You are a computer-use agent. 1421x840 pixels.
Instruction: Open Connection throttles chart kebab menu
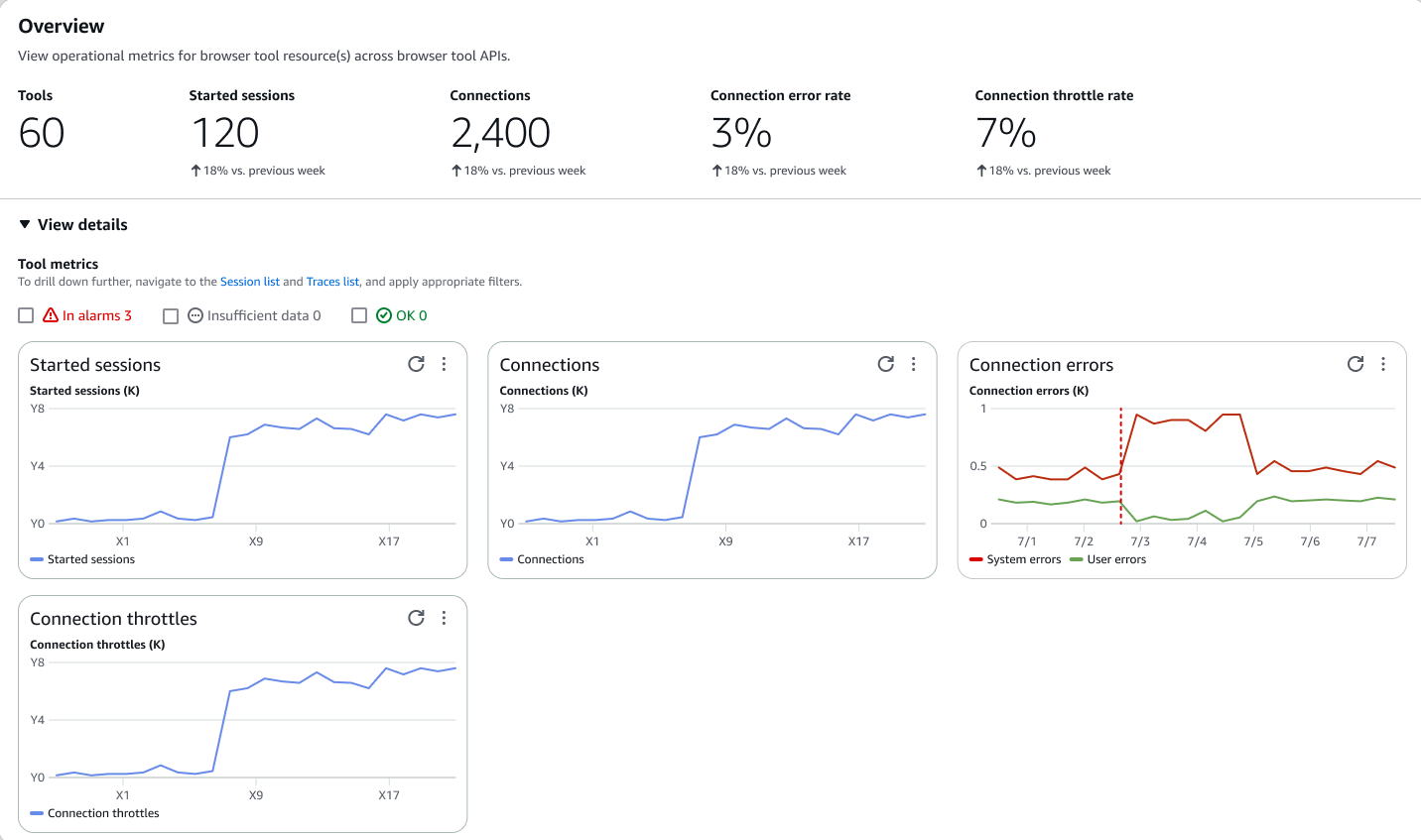pos(444,618)
